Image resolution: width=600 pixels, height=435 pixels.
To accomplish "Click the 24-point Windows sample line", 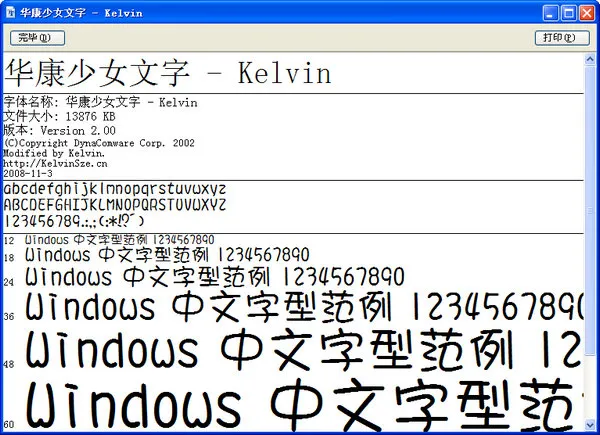I will 215,278.
